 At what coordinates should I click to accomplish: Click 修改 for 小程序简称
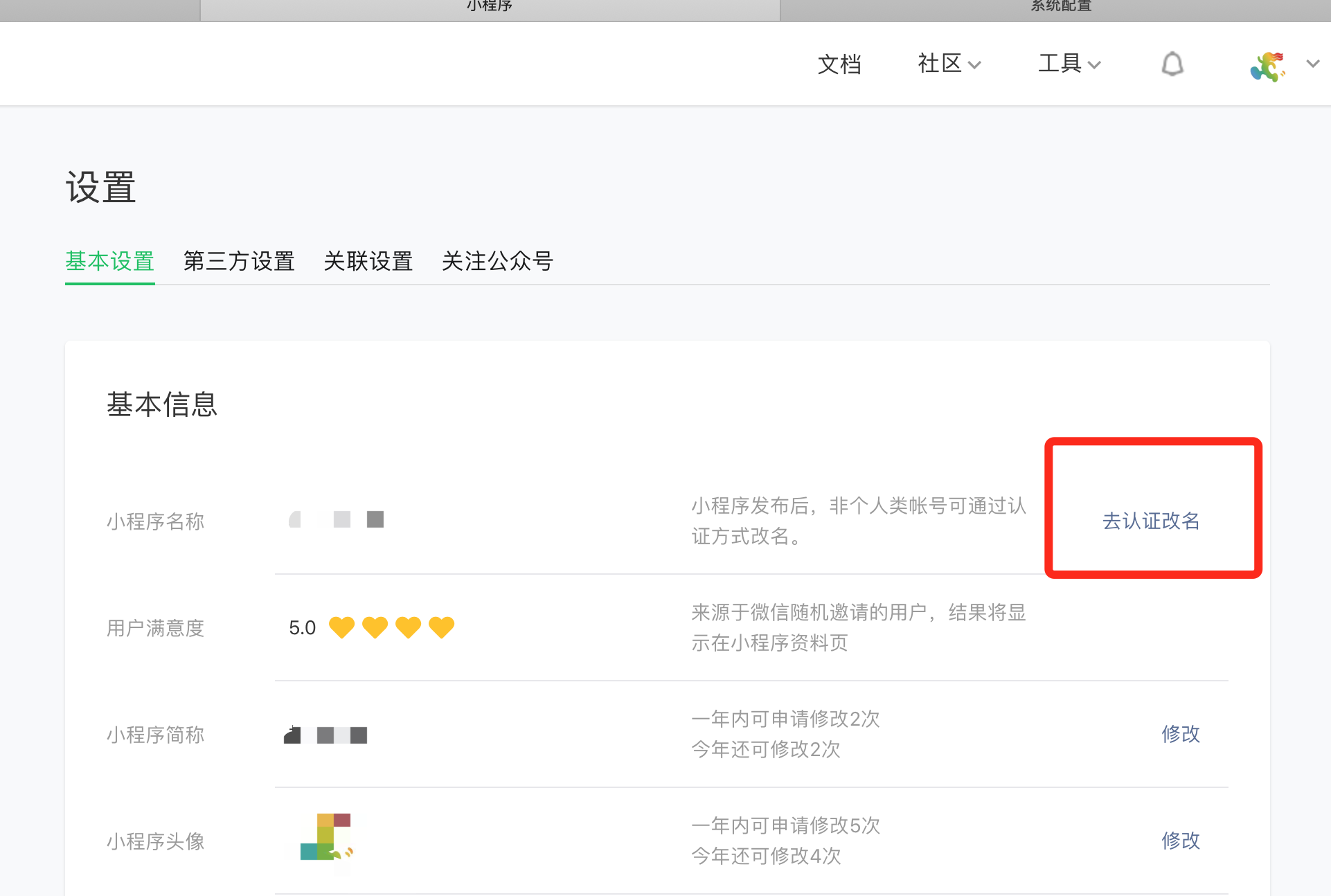(1180, 734)
